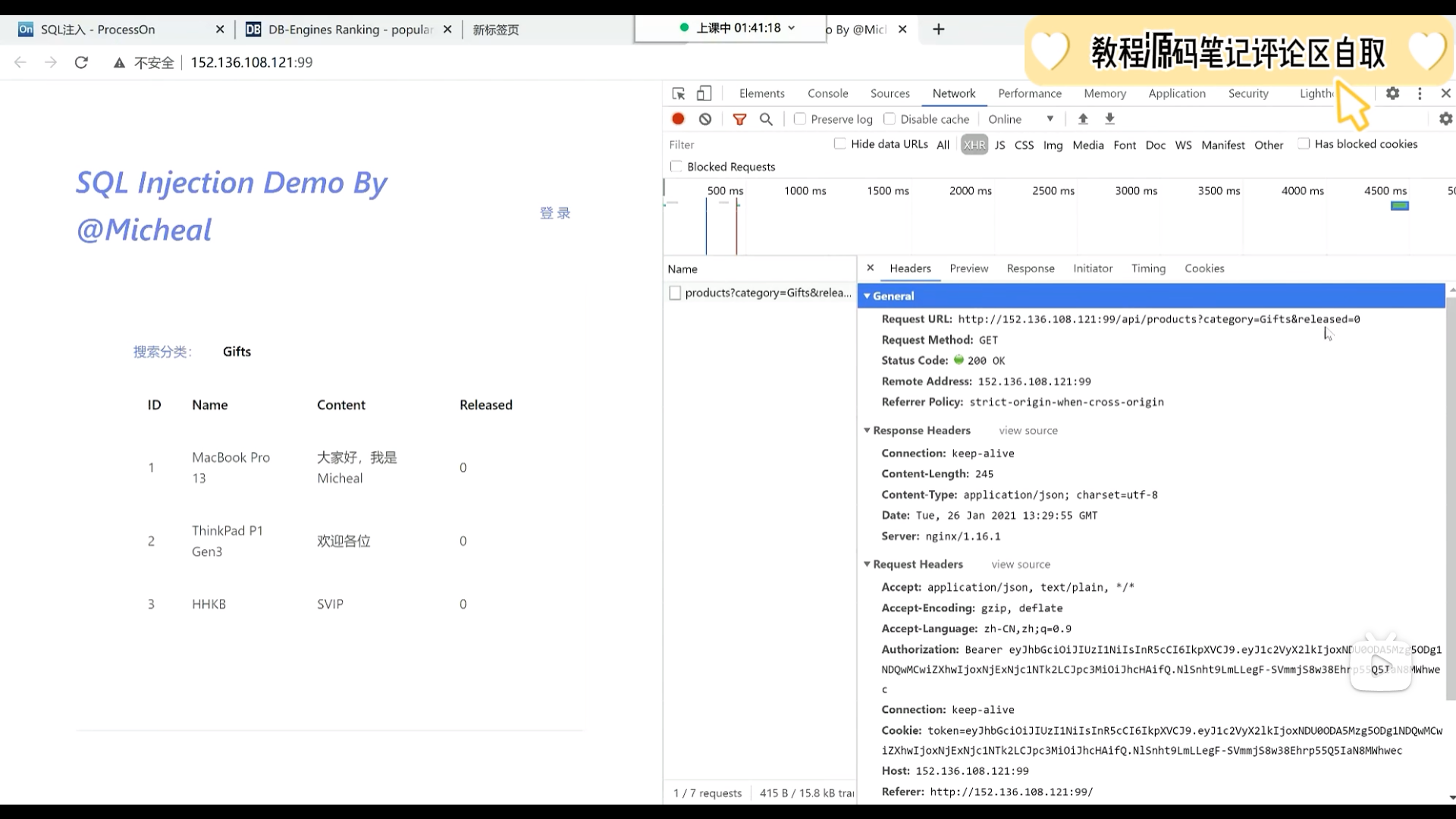Click the 登录 login link
Image resolution: width=1456 pixels, height=819 pixels.
(x=554, y=213)
